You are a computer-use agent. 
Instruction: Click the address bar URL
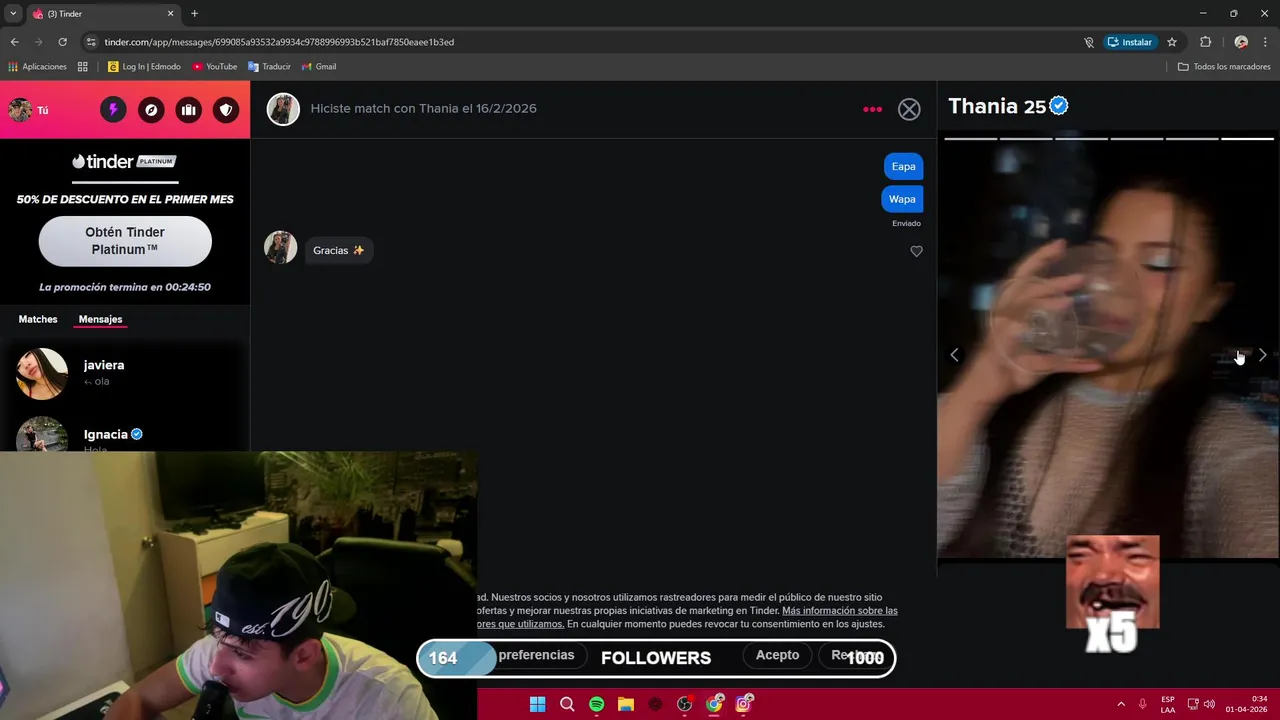[x=279, y=42]
